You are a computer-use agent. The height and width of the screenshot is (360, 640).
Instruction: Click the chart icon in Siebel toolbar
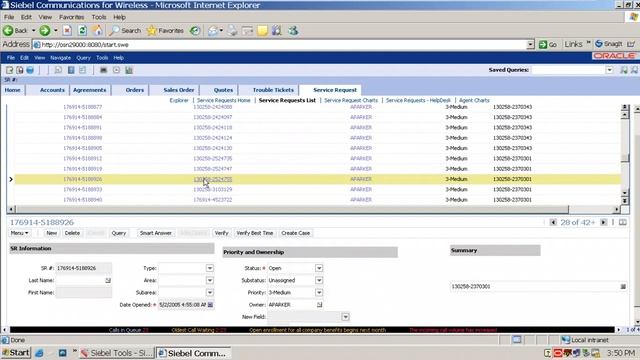[129, 70]
